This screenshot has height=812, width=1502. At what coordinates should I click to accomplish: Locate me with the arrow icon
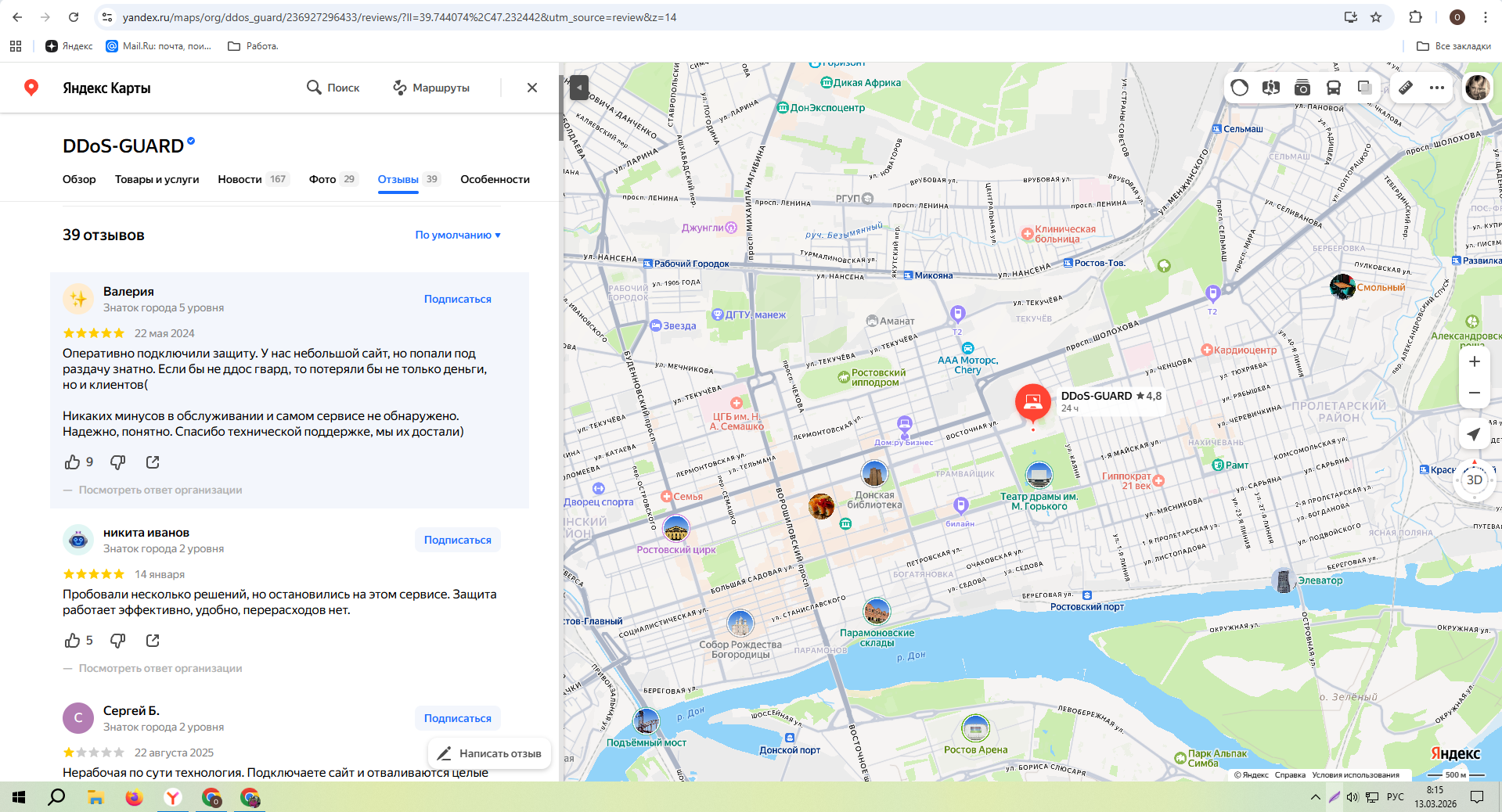point(1474,434)
